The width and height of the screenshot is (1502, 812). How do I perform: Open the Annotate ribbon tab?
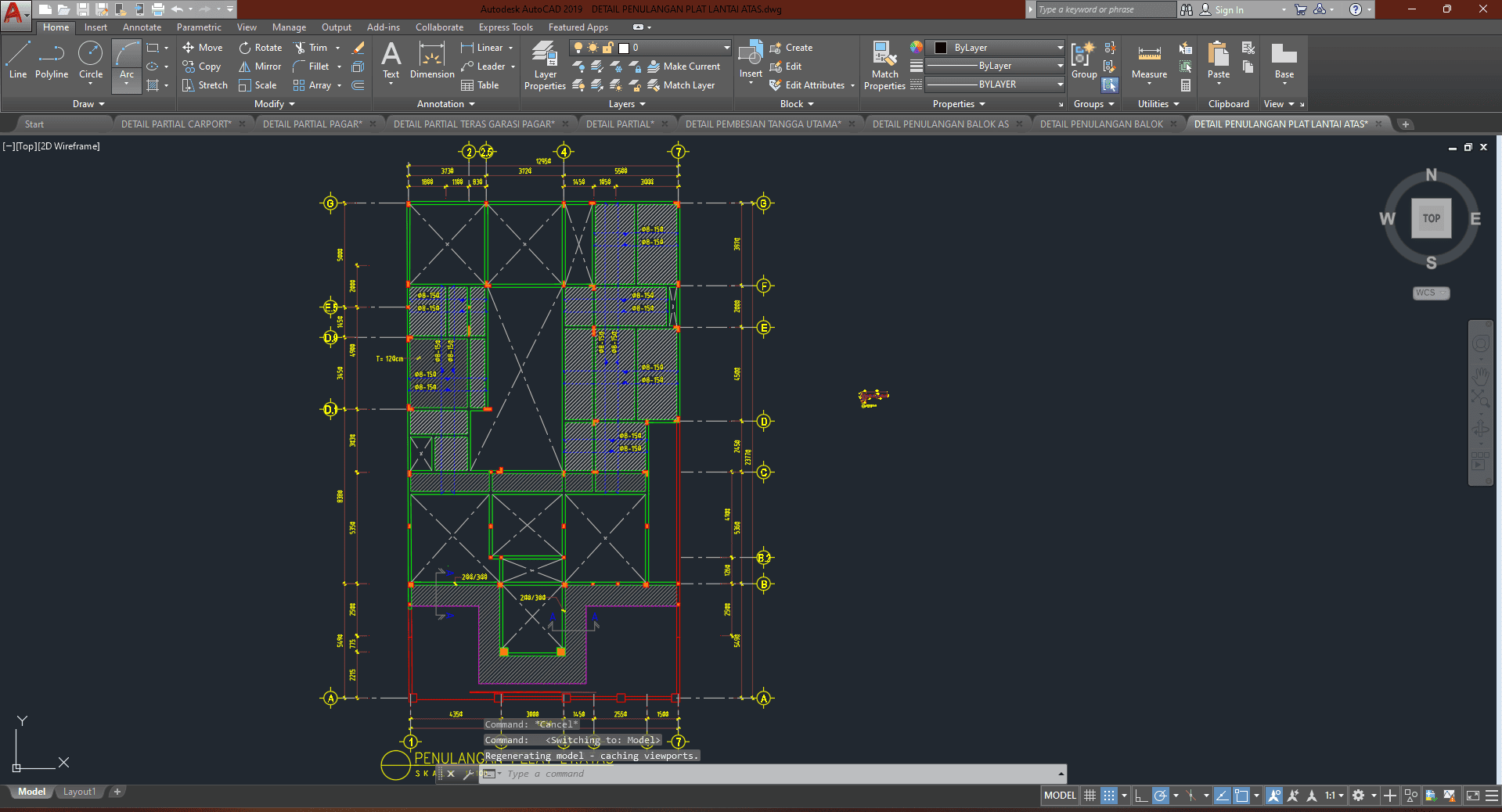point(142,27)
